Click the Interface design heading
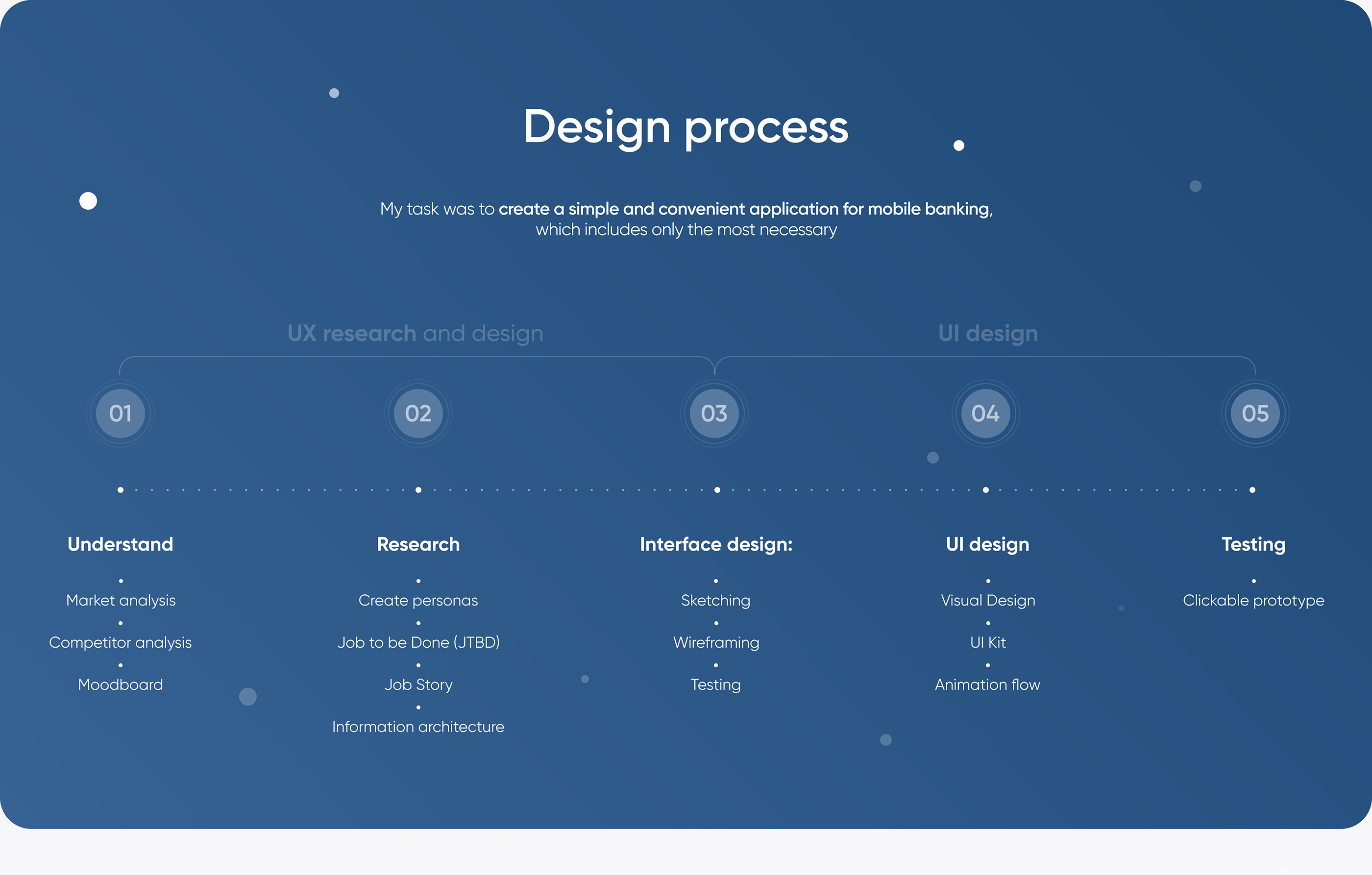This screenshot has width=1372, height=875. click(715, 544)
